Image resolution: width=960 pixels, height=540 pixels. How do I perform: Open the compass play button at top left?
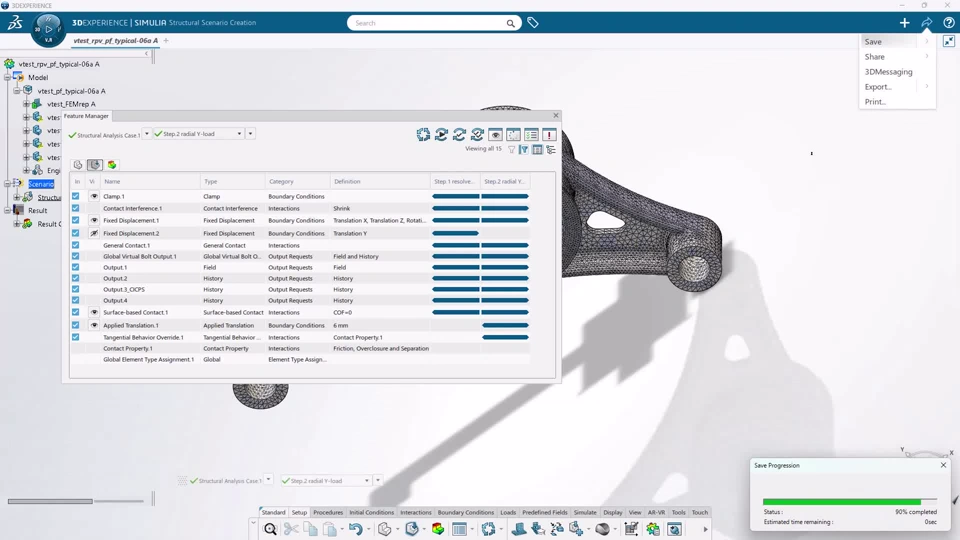48,29
